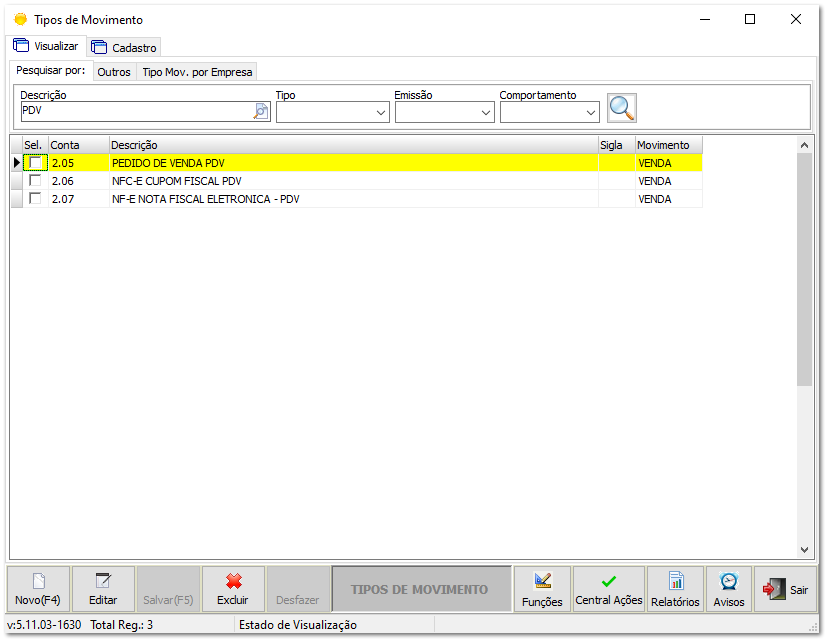Check the Avisos notifications

[x=728, y=589]
